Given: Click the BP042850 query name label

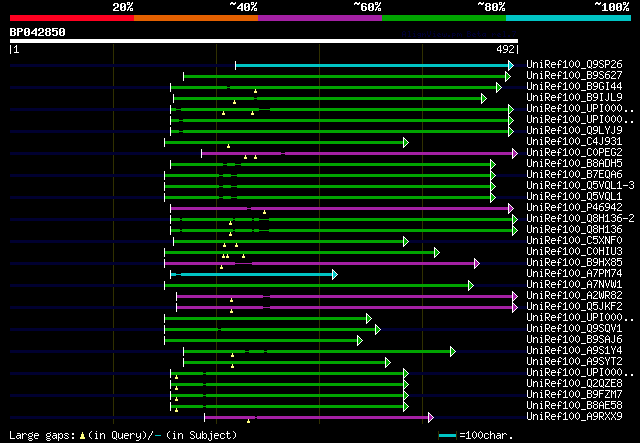Looking at the screenshot, I should tap(38, 32).
